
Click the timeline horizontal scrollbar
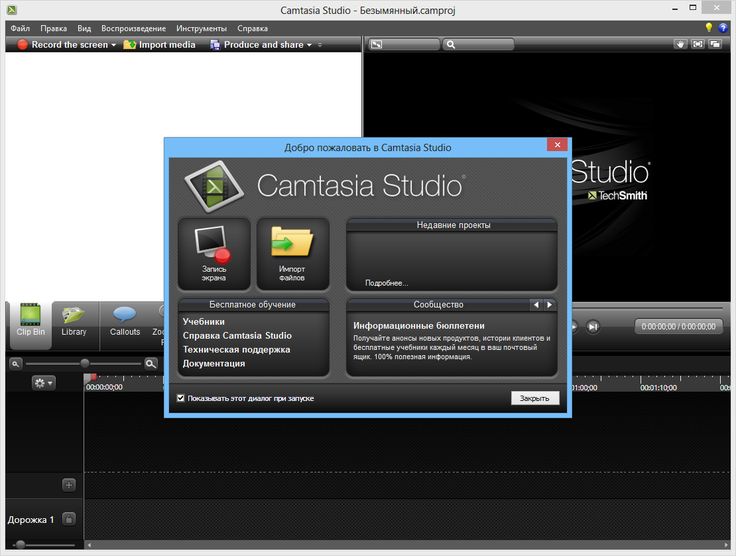pos(407,545)
